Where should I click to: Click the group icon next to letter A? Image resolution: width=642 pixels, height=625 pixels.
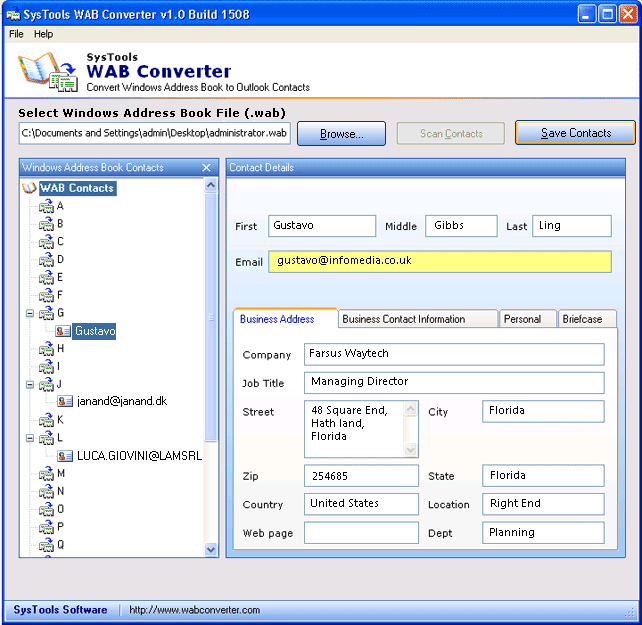tap(46, 206)
